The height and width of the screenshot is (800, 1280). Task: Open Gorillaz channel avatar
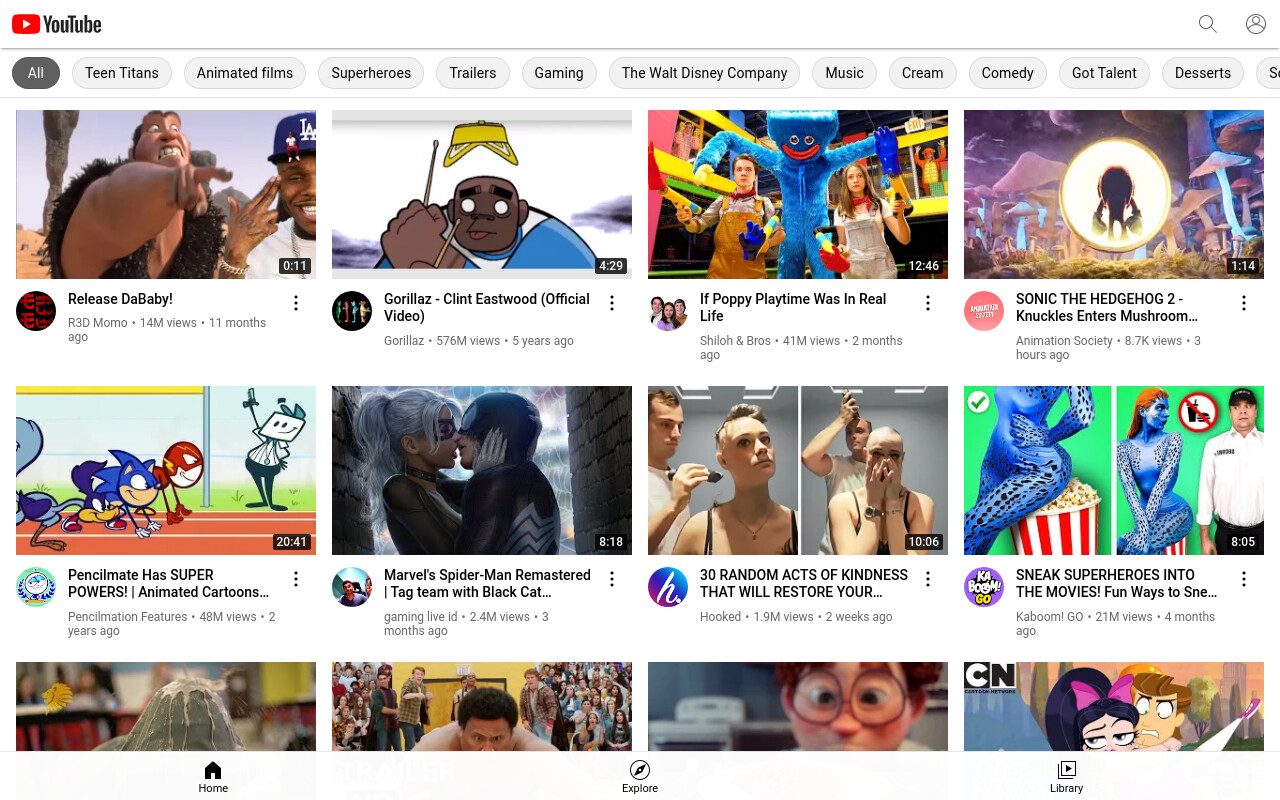pos(352,311)
